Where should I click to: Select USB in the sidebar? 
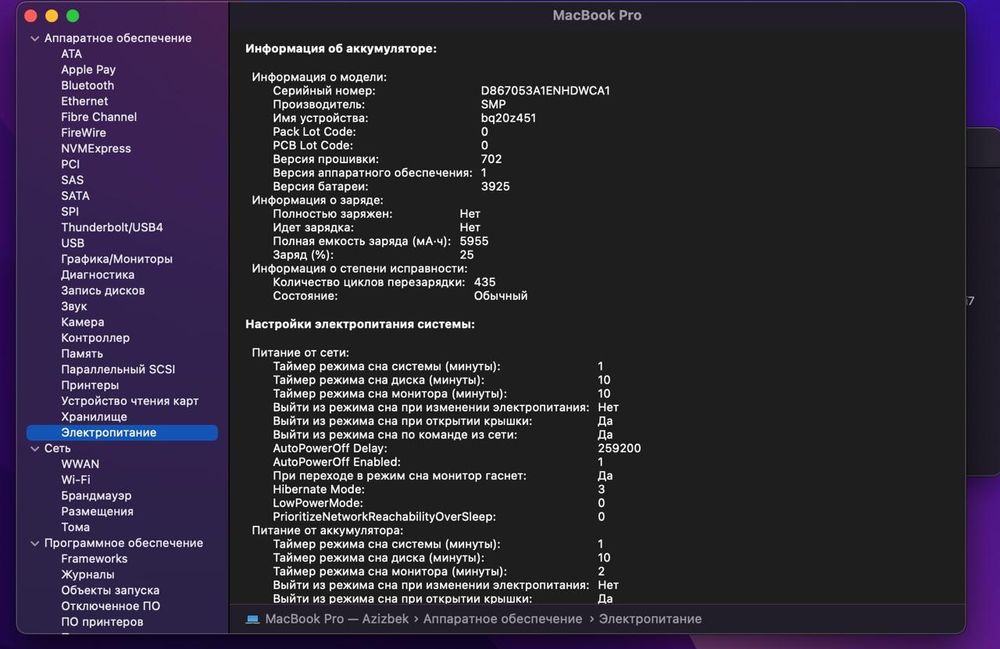[x=73, y=244]
